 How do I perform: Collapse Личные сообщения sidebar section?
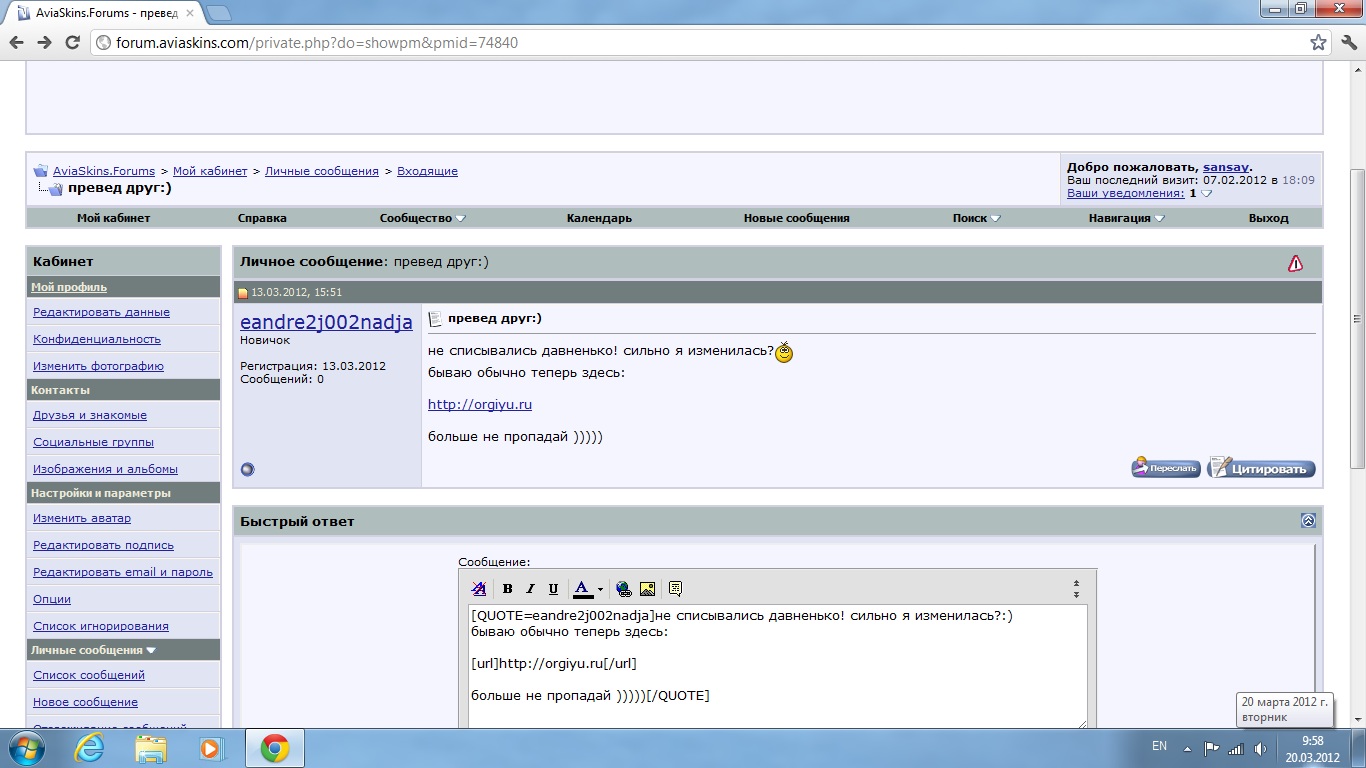coord(151,650)
